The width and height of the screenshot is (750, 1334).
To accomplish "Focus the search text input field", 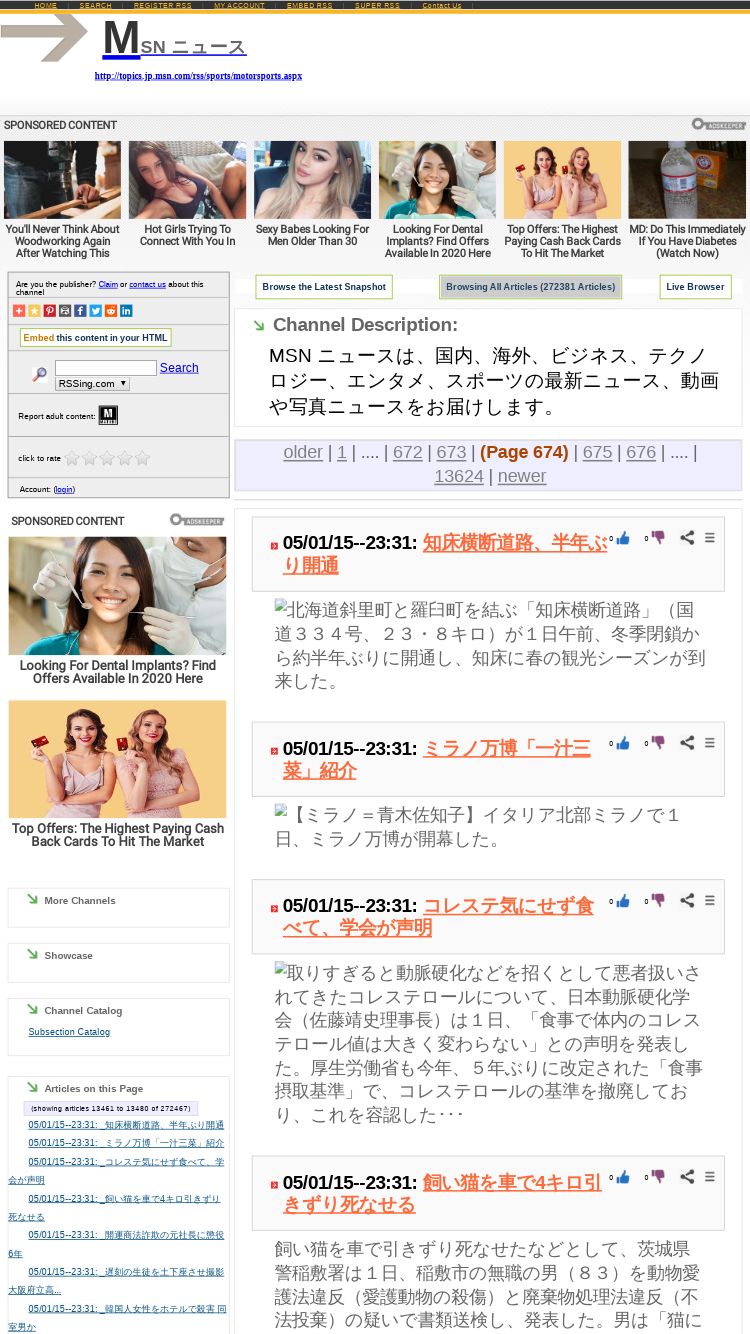I will (106, 368).
